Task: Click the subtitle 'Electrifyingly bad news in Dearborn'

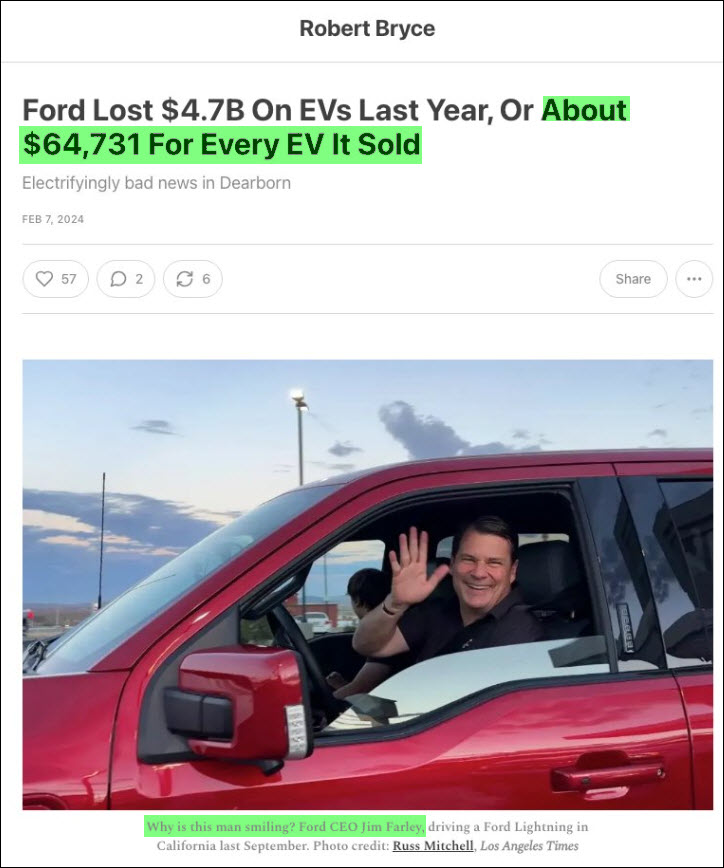Action: pyautogui.click(x=156, y=183)
